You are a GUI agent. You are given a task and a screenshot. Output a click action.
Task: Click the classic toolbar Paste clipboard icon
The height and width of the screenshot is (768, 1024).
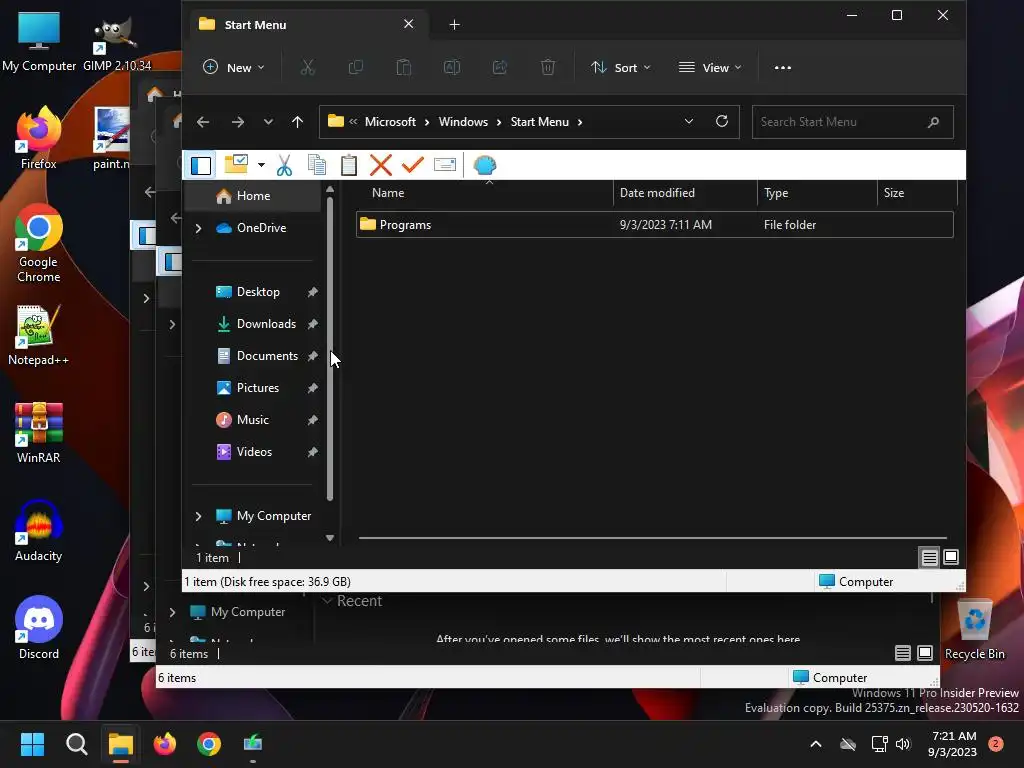pyautogui.click(x=349, y=165)
